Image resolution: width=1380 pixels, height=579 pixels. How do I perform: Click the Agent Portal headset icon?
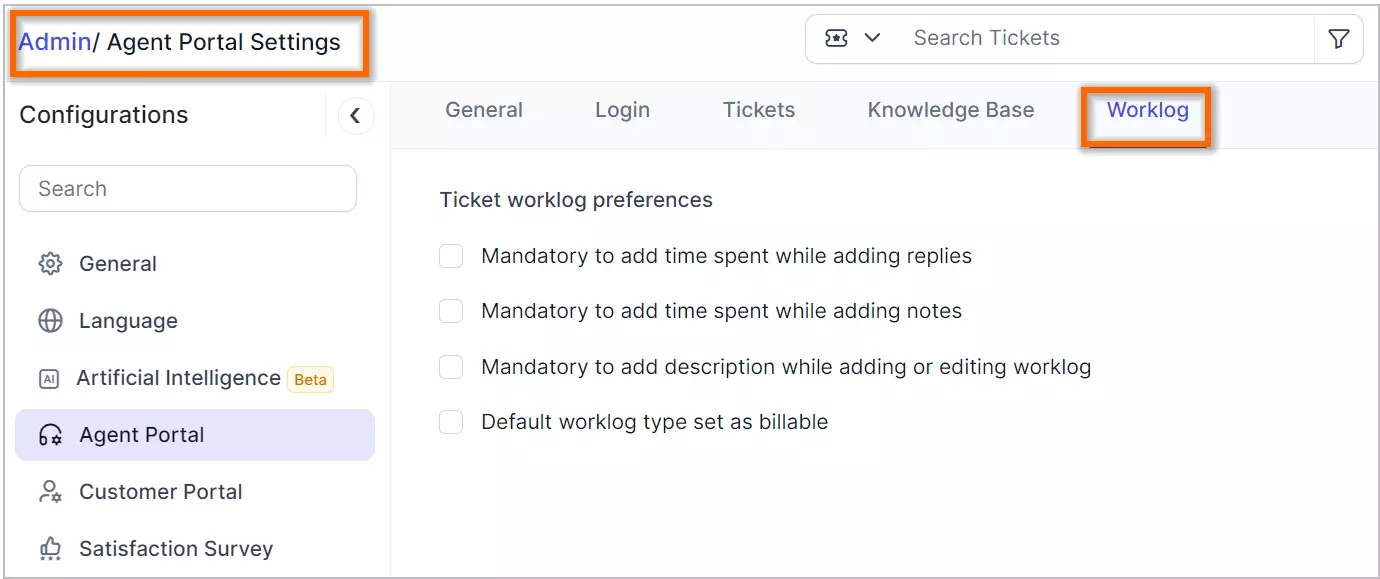coord(50,435)
